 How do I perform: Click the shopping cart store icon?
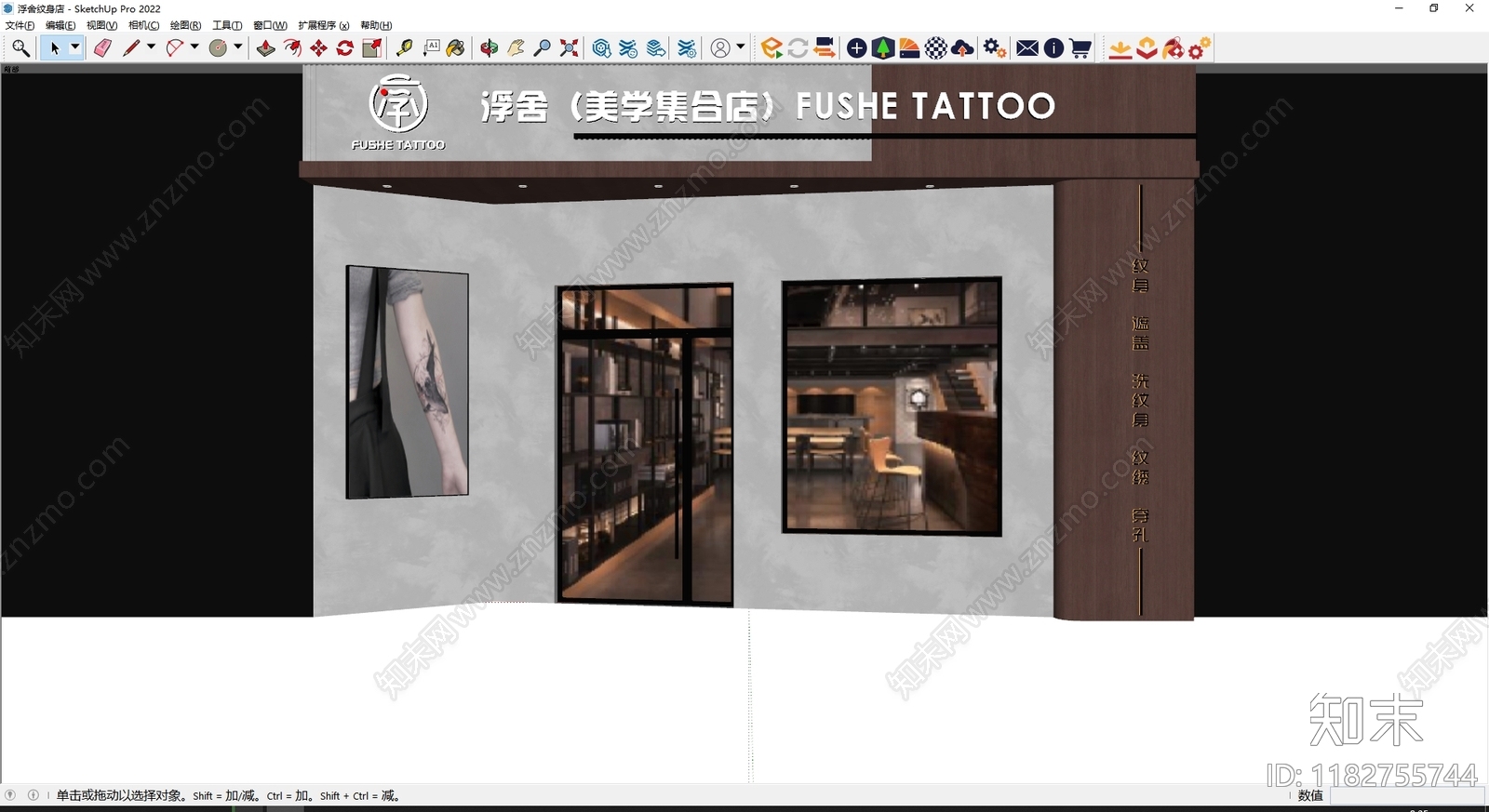(1080, 48)
